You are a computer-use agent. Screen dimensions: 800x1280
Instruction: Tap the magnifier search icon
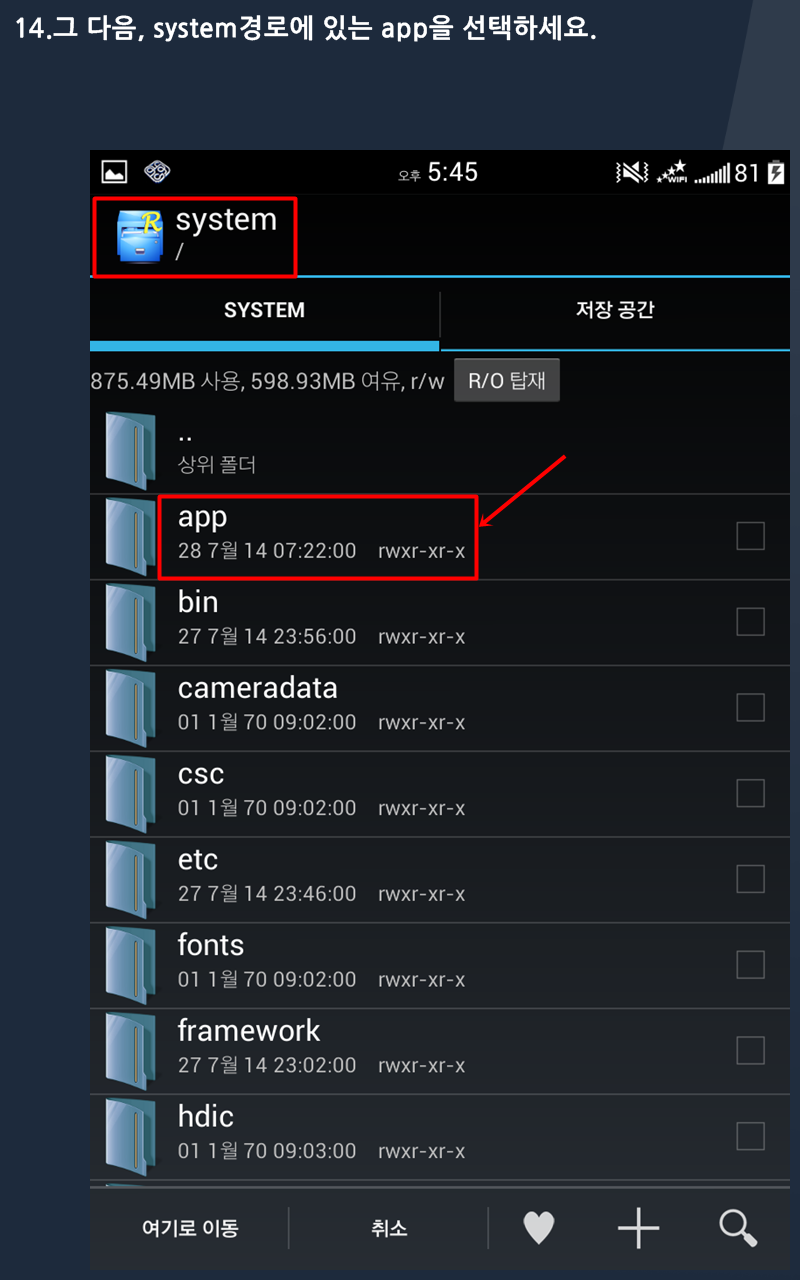[x=738, y=1228]
